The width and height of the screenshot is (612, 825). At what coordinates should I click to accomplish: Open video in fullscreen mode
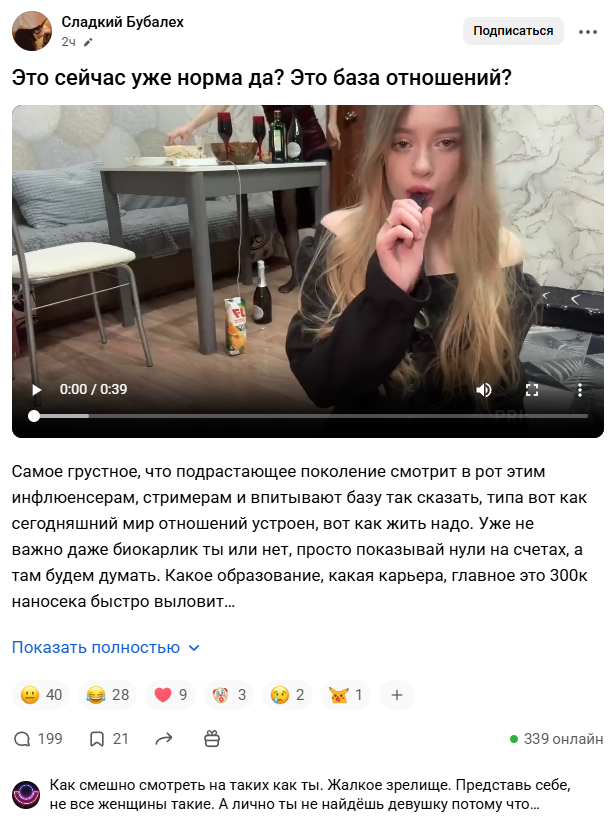532,390
